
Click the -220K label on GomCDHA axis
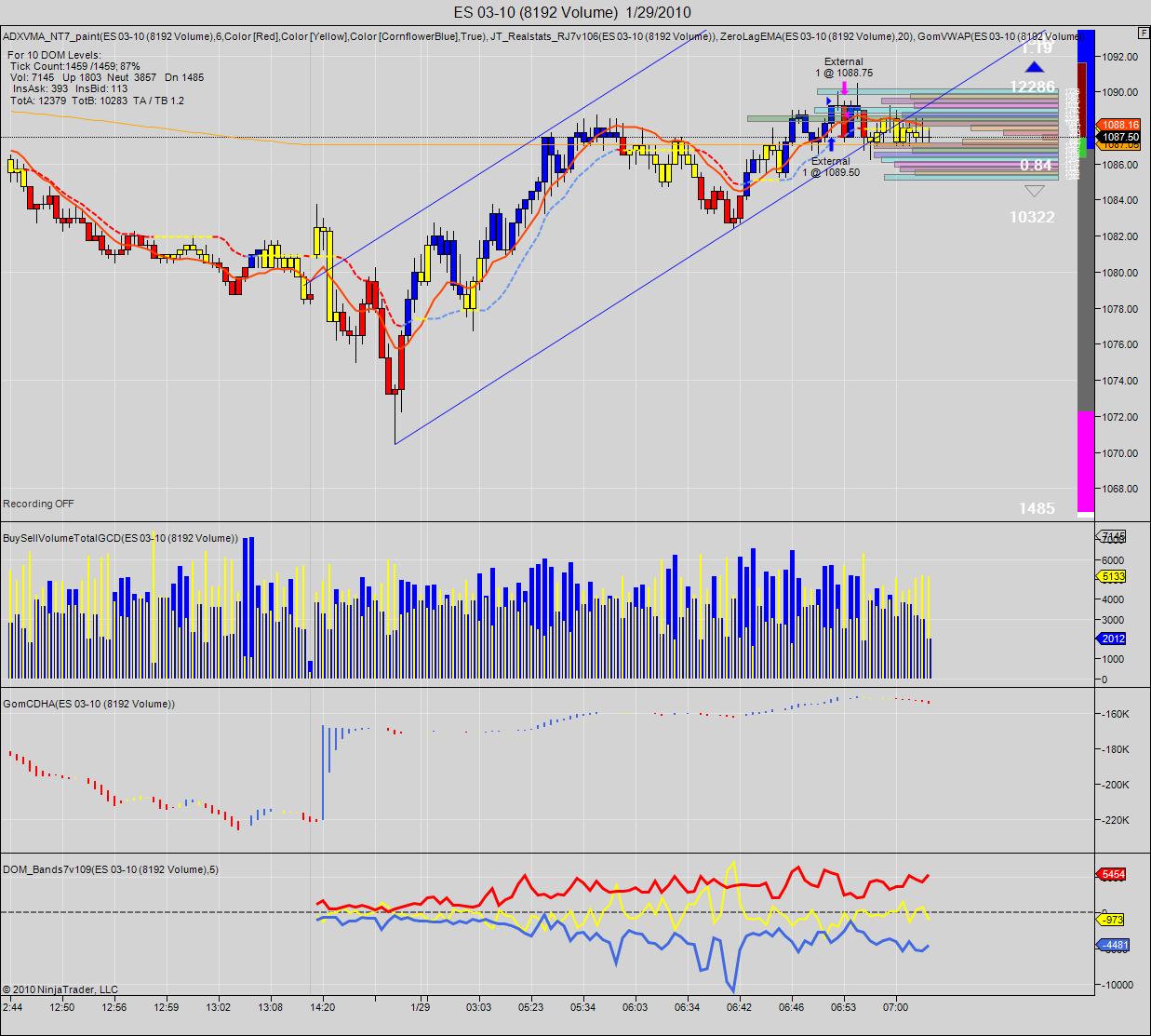(1115, 820)
